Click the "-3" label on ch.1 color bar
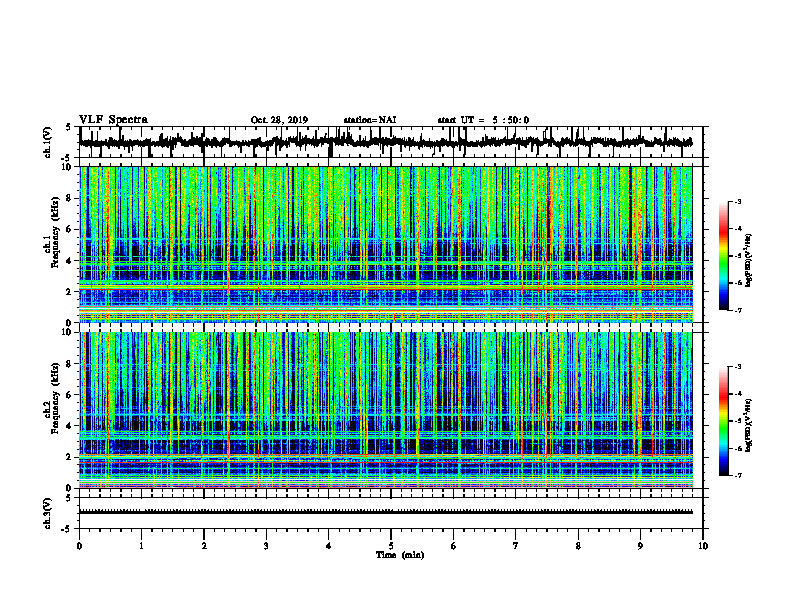Viewport: 792px width, 612px height. (x=737, y=201)
